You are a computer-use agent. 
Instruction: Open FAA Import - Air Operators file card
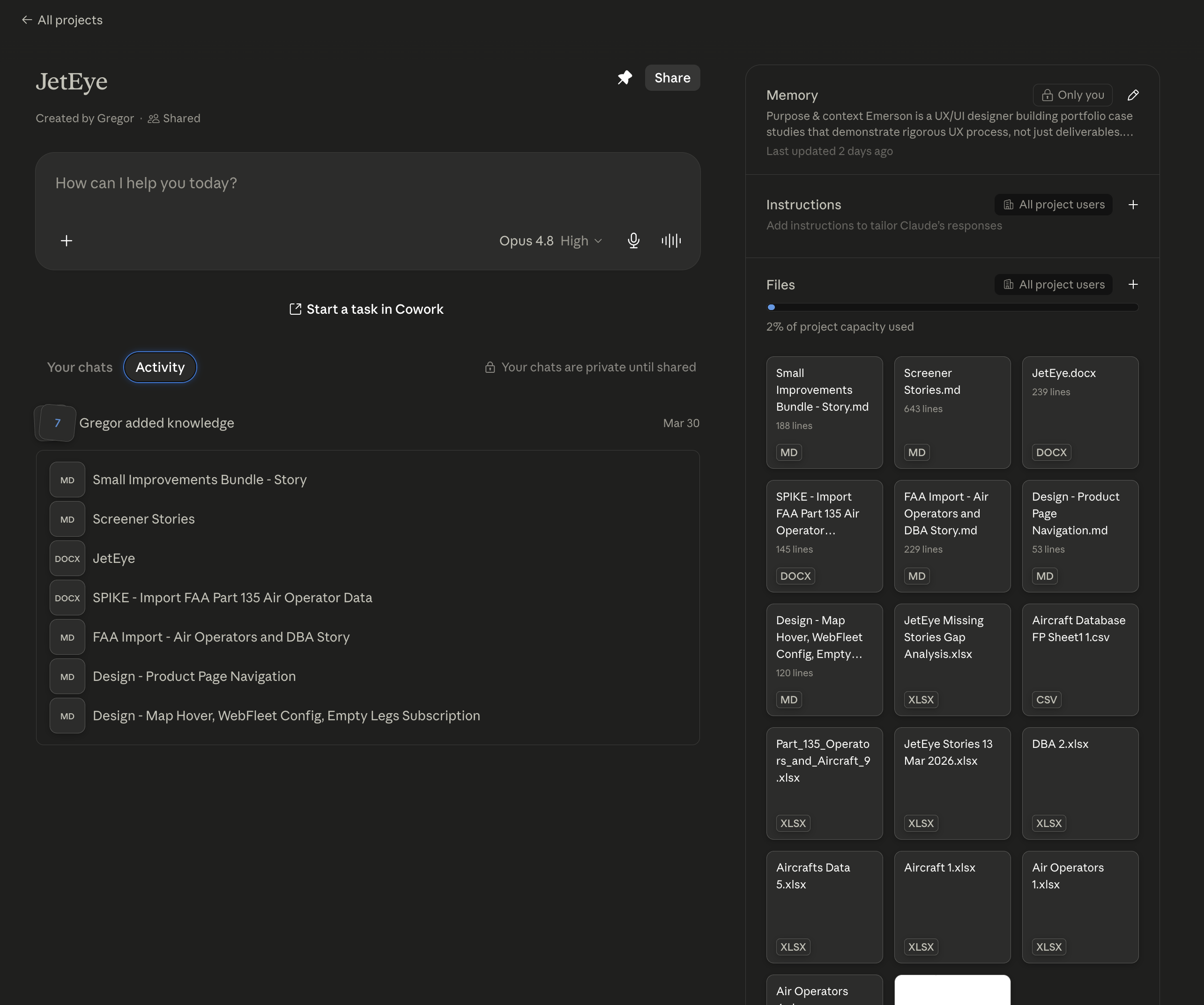[952, 536]
